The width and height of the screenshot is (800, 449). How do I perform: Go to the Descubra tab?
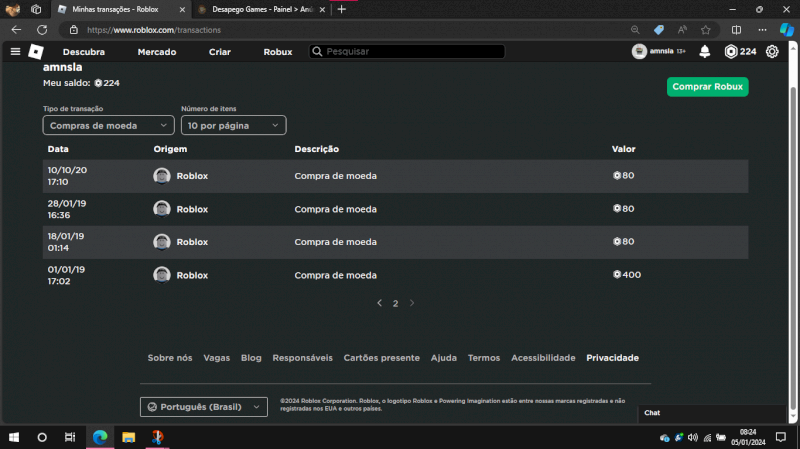83,52
